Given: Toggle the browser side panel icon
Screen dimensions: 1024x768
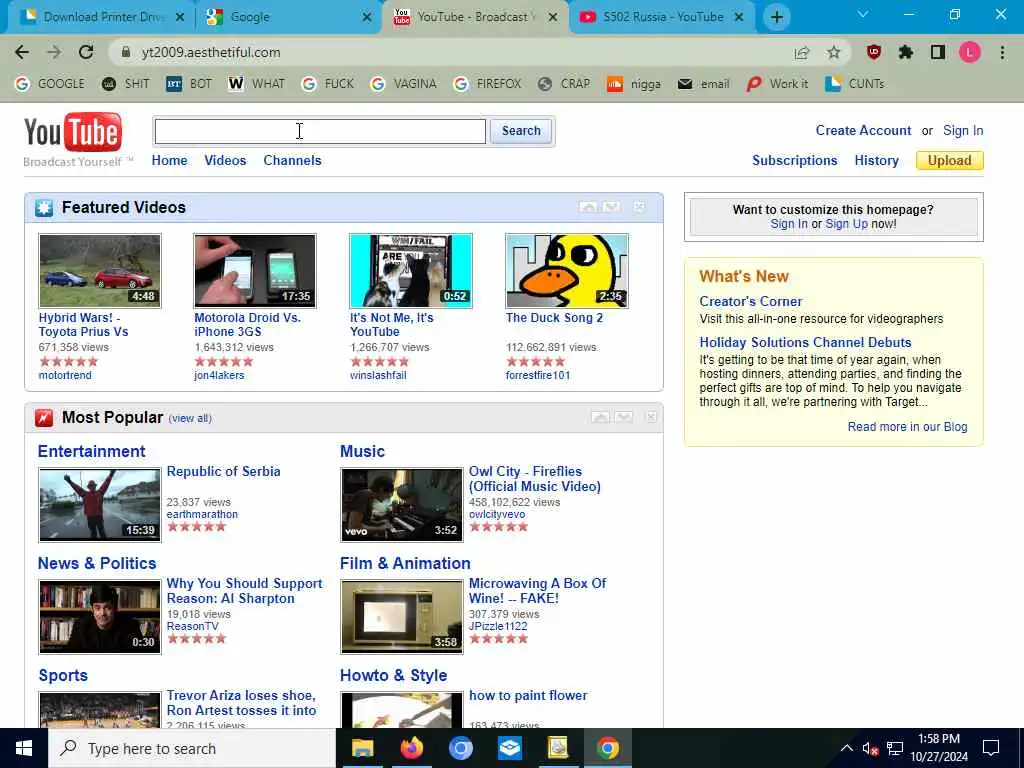Looking at the screenshot, I should coord(937,52).
